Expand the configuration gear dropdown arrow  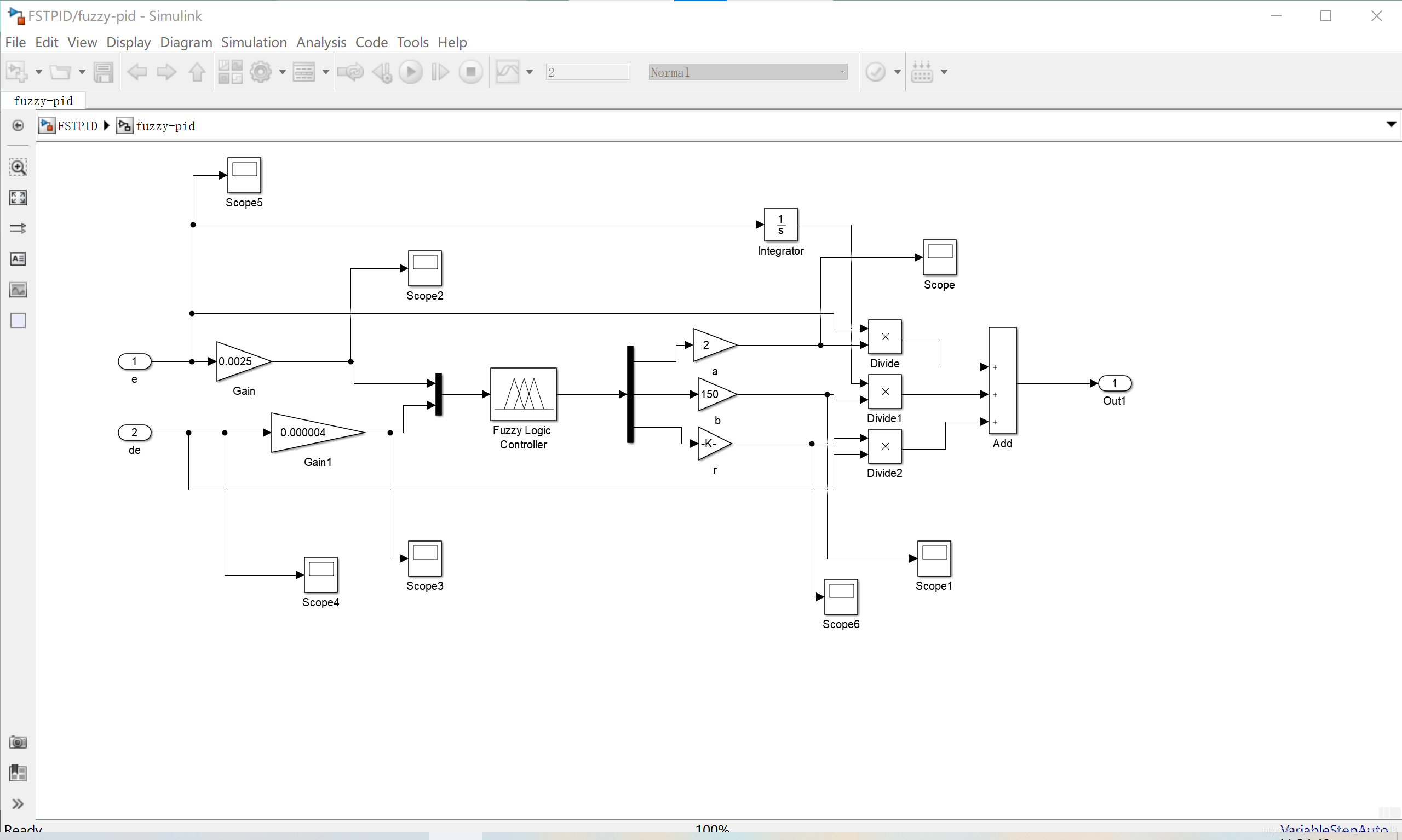[x=283, y=72]
